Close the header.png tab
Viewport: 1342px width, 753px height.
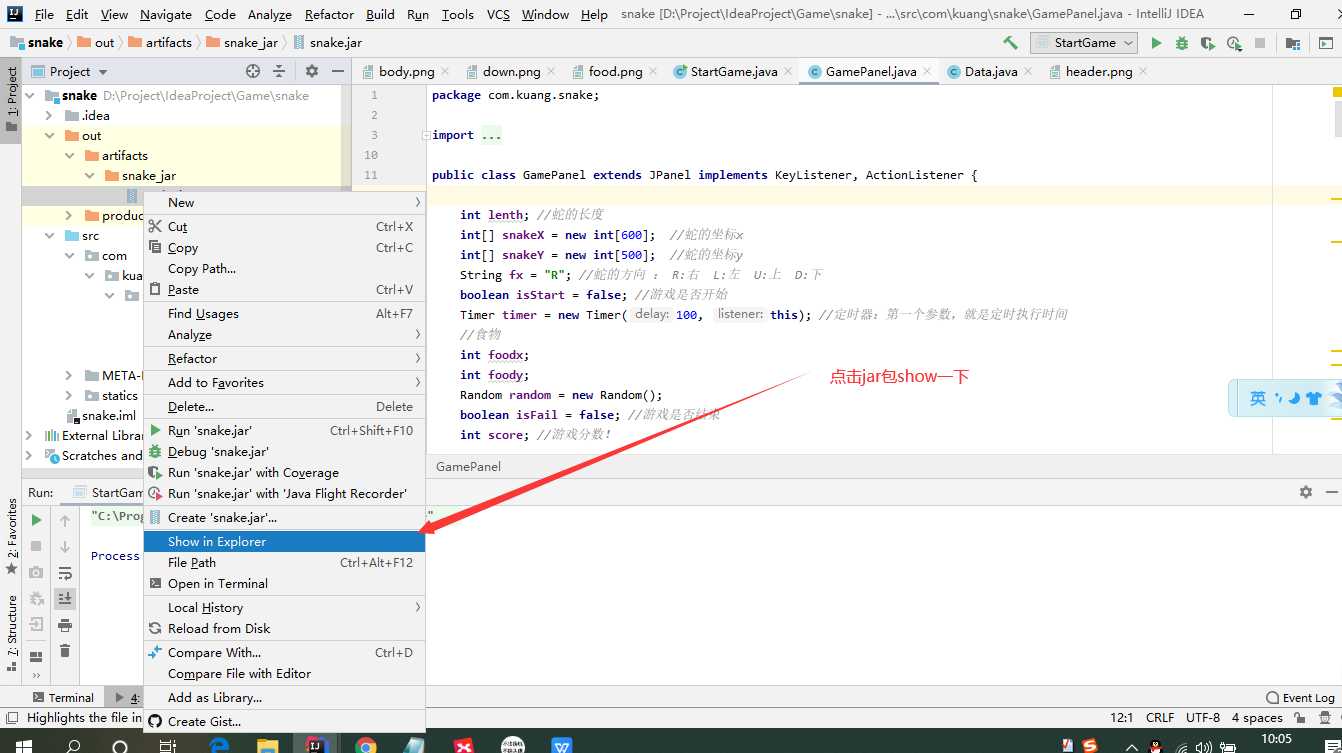[x=1143, y=71]
